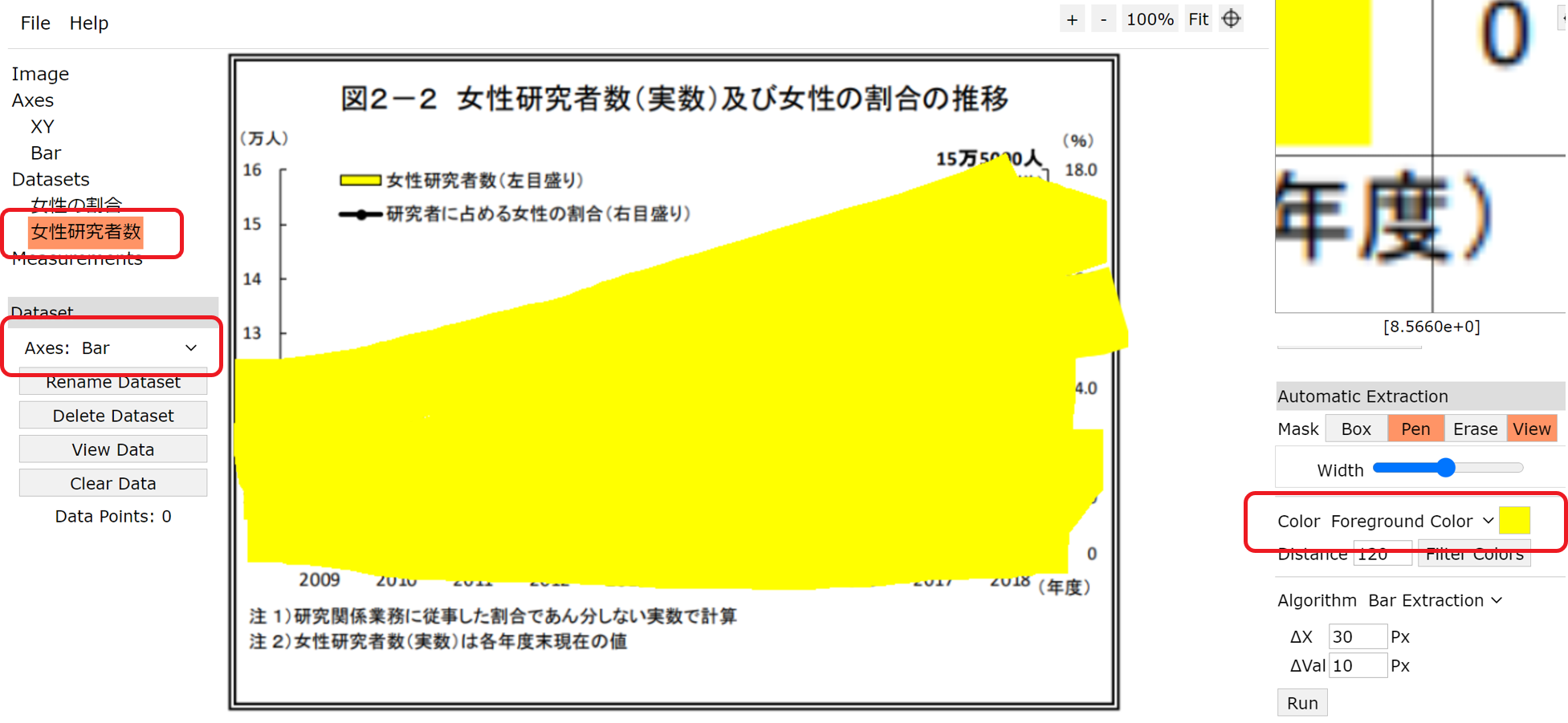Show the mask with View
The width and height of the screenshot is (1568, 723).
1531,428
